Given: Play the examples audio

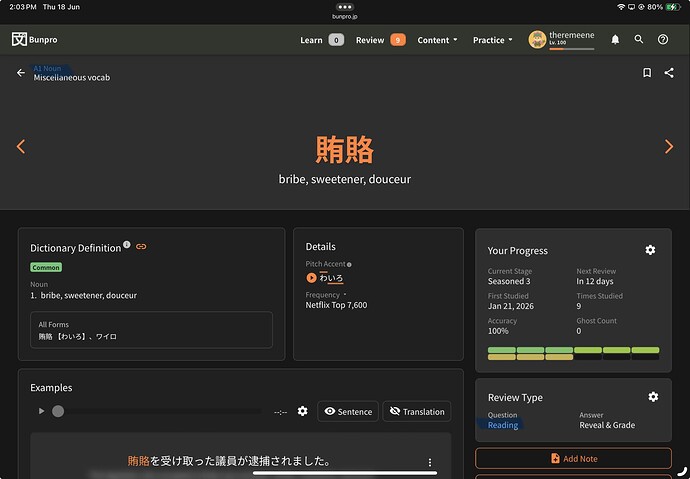Looking at the screenshot, I should point(41,411).
